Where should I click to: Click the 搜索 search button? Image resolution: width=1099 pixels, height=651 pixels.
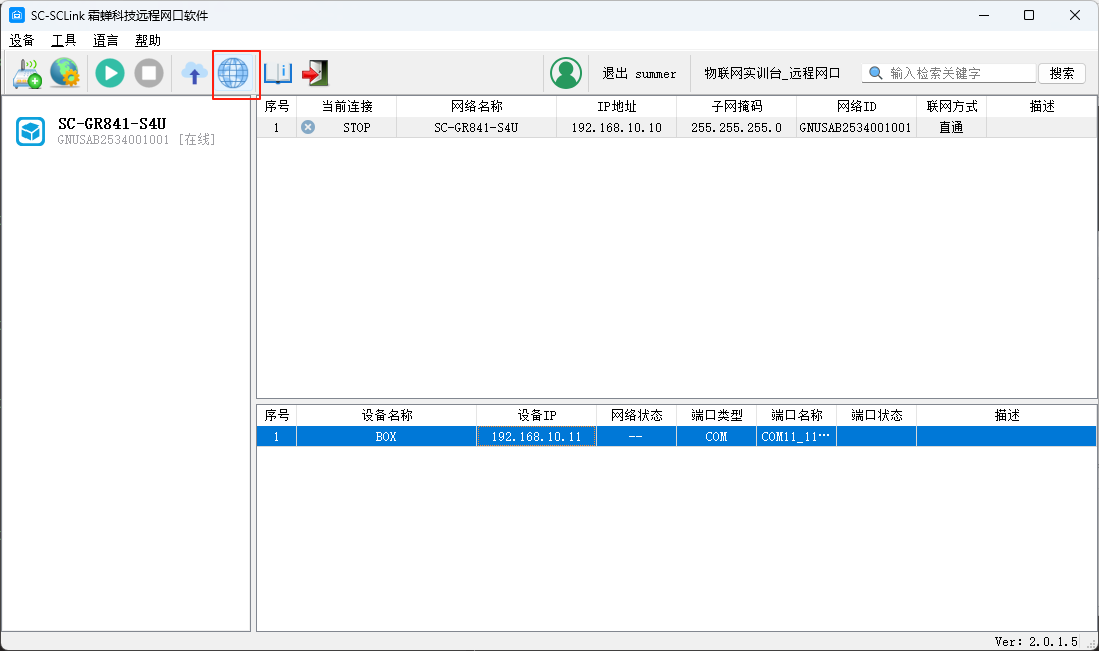coord(1061,73)
